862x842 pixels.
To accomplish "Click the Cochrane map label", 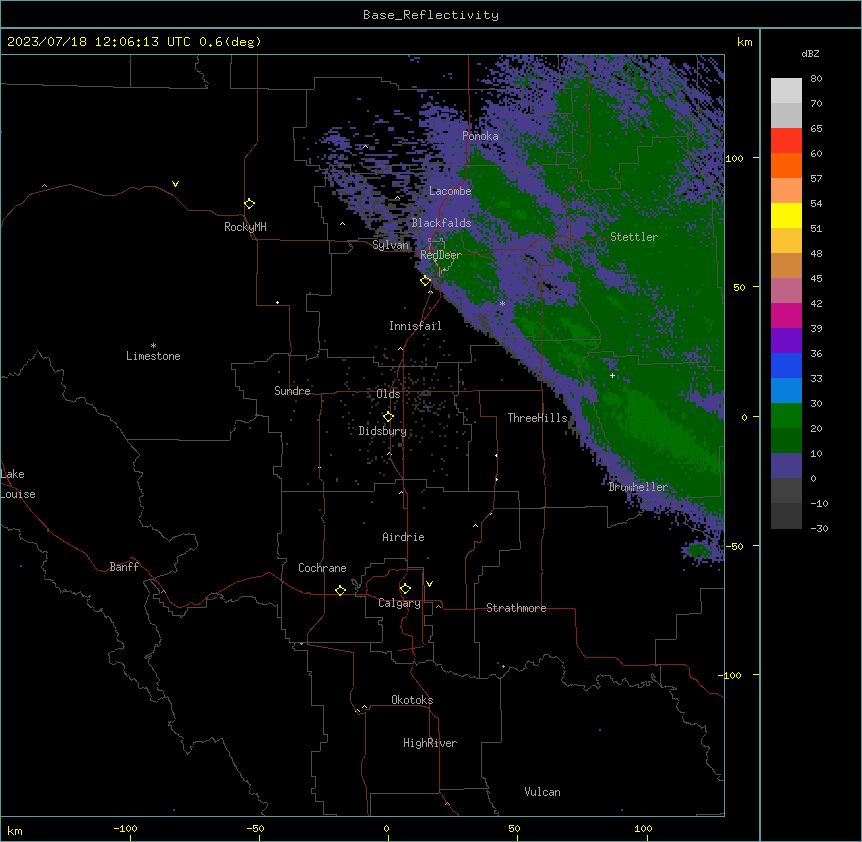I will (x=322, y=568).
